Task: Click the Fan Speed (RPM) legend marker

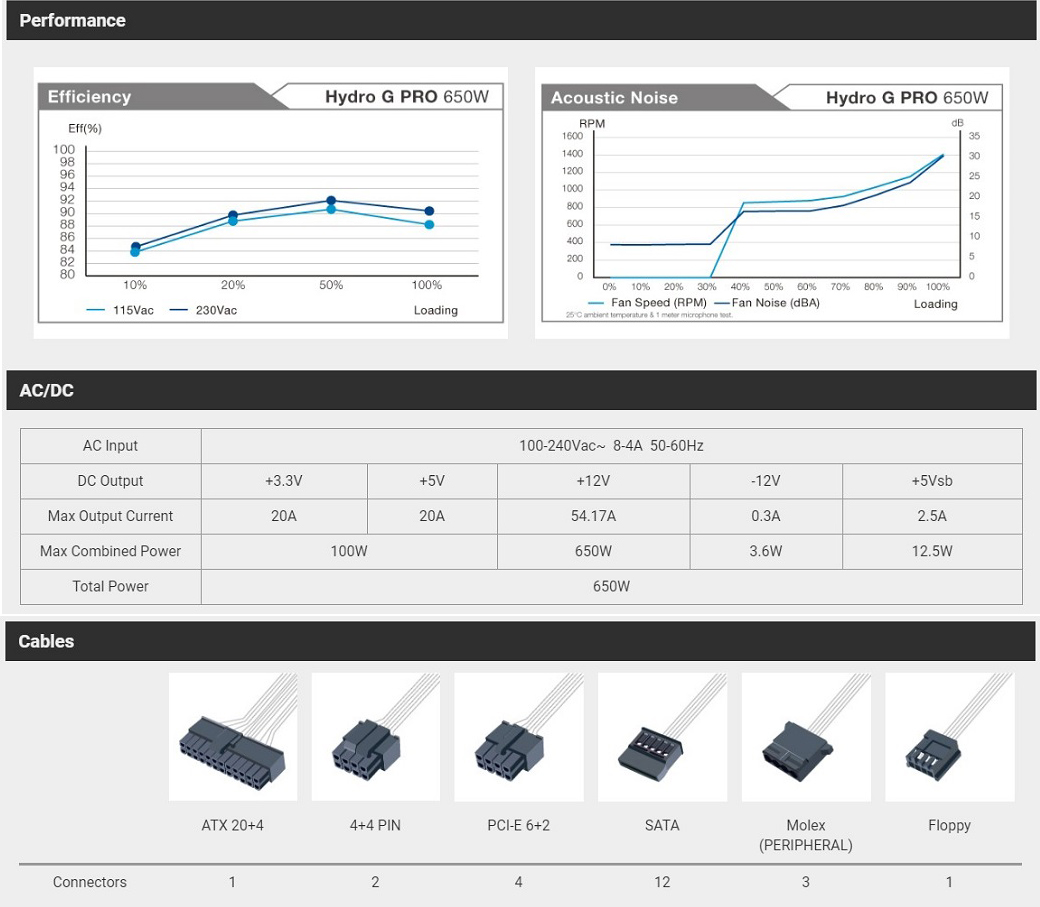Action: (x=596, y=303)
